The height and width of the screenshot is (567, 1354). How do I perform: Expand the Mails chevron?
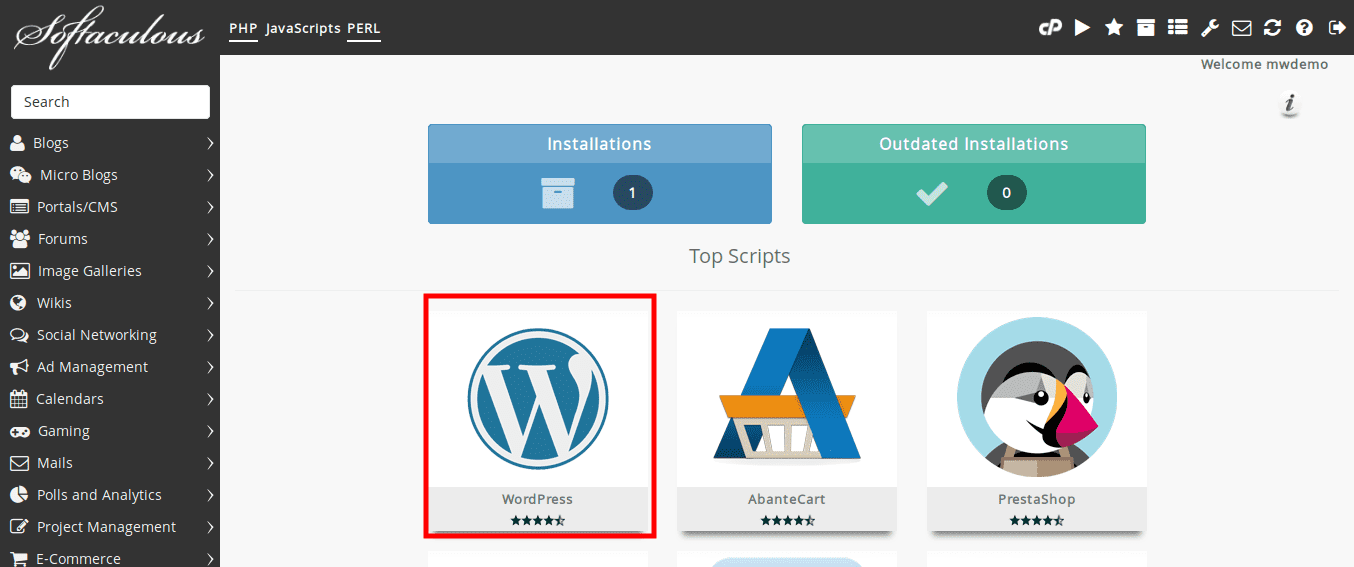coord(210,463)
